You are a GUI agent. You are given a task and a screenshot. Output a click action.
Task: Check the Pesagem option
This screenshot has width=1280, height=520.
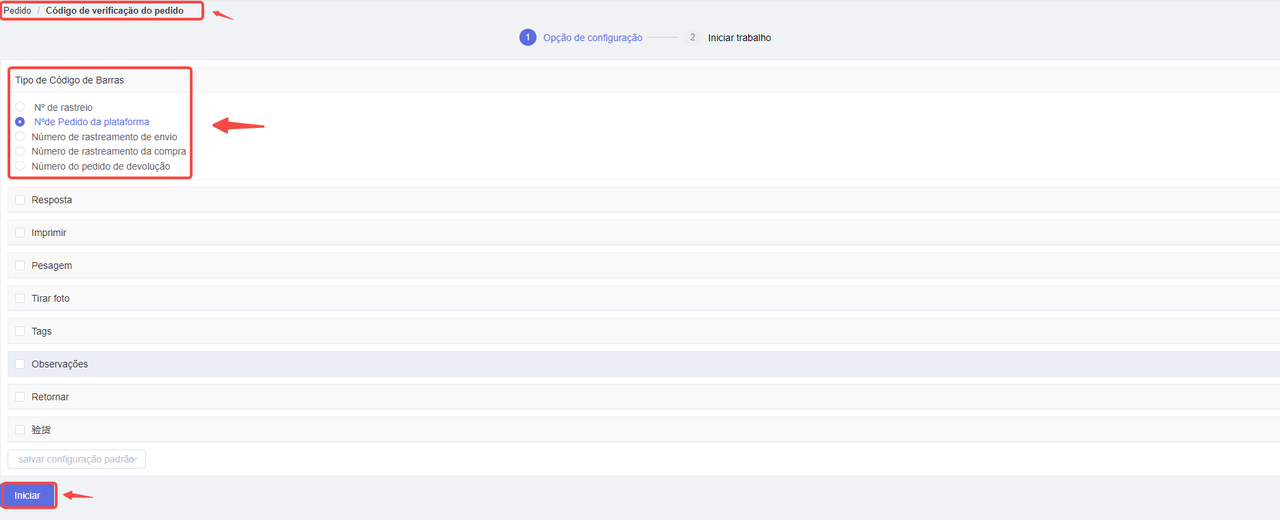(20, 266)
